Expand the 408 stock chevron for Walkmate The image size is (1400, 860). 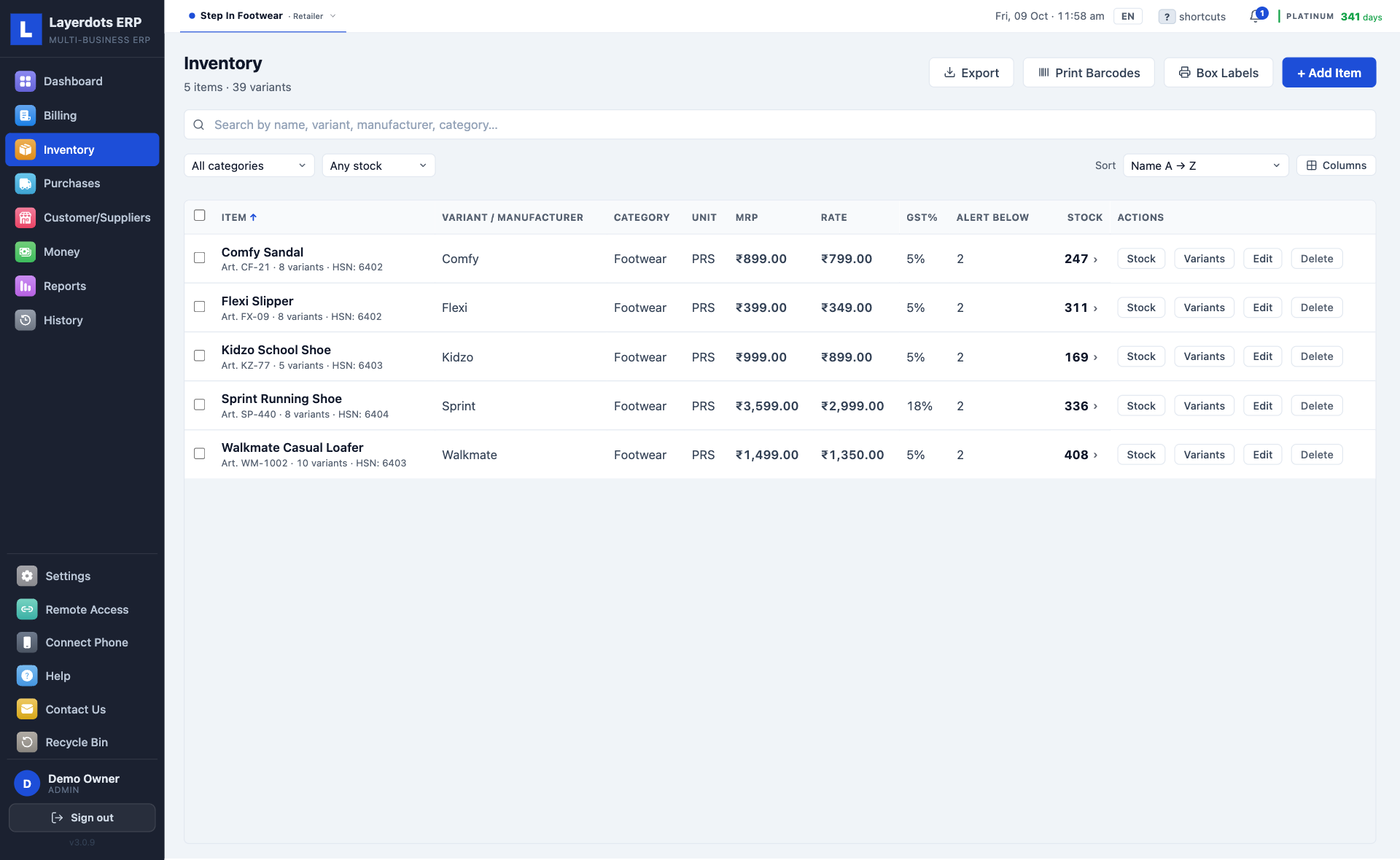[1095, 456]
